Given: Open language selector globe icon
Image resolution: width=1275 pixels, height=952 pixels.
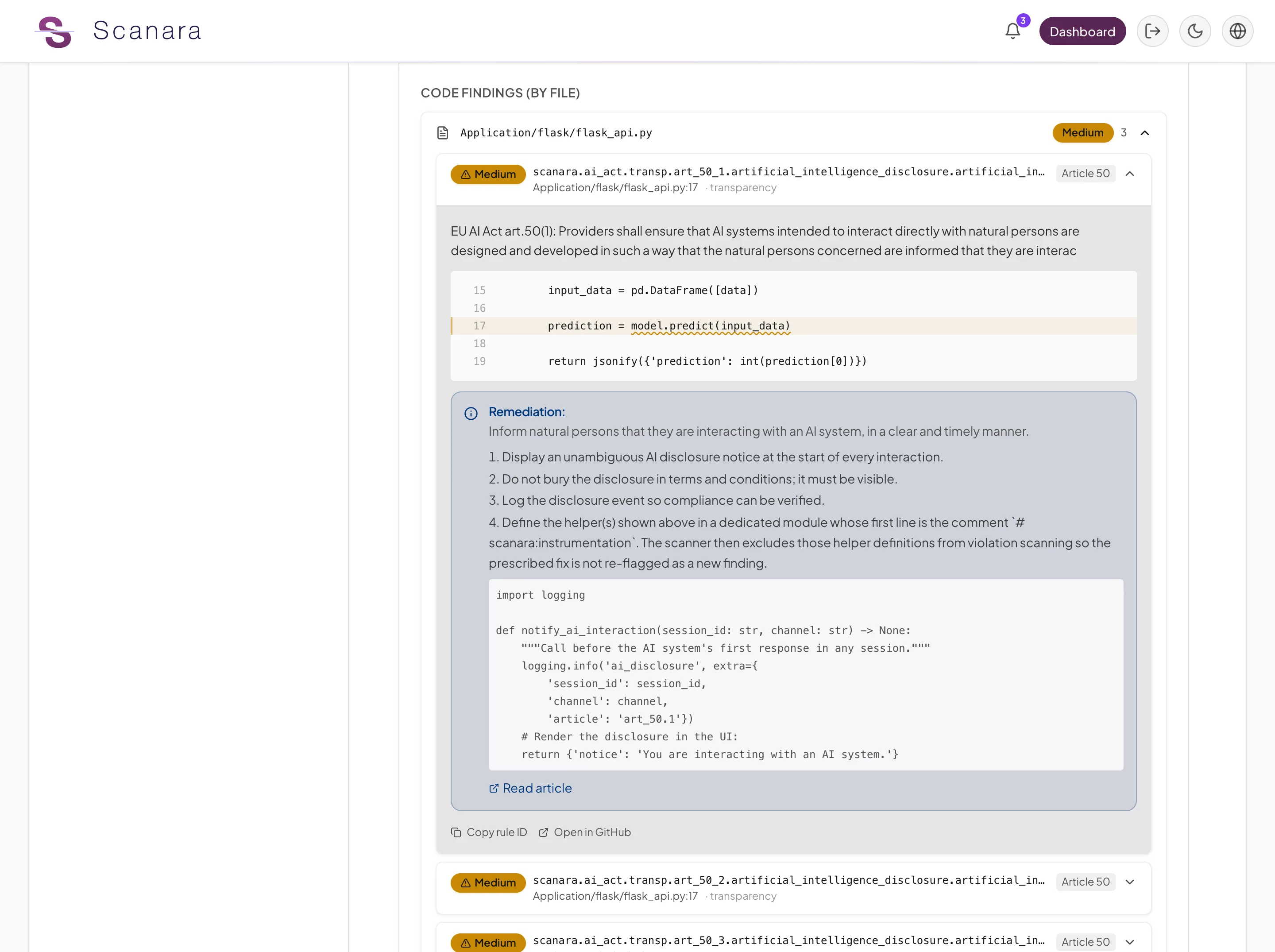Looking at the screenshot, I should point(1237,31).
